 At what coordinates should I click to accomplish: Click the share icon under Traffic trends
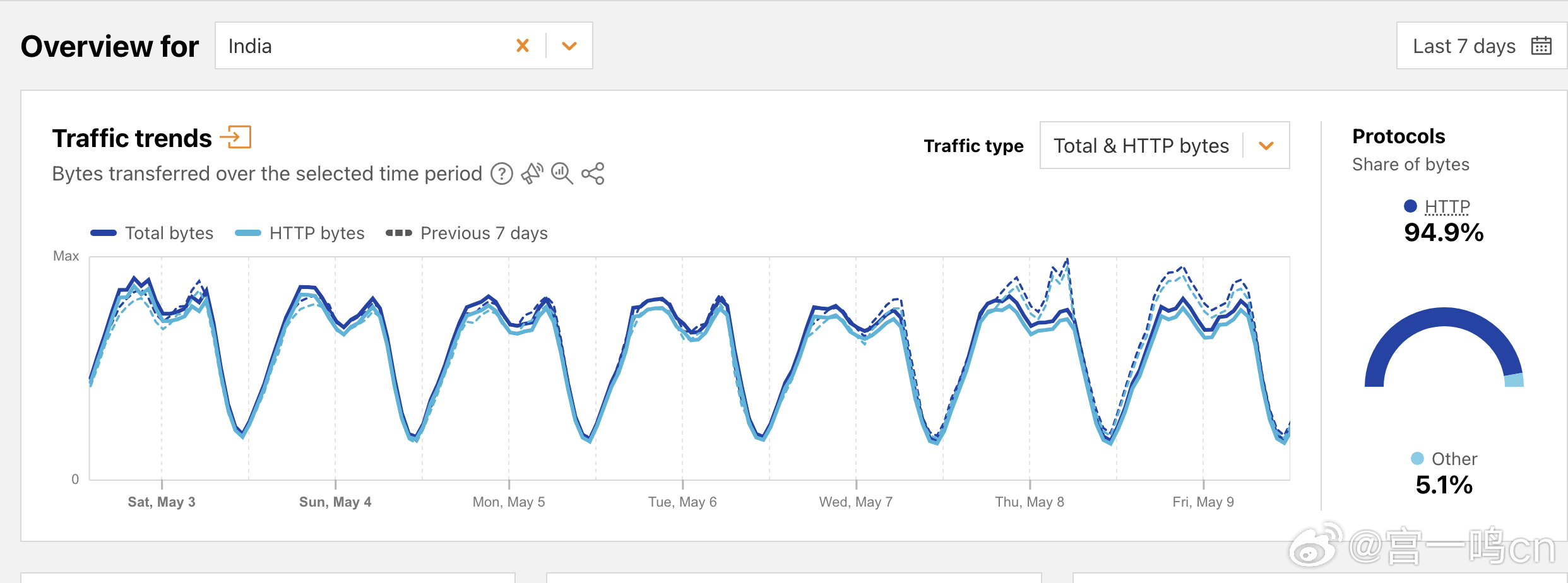pos(593,174)
